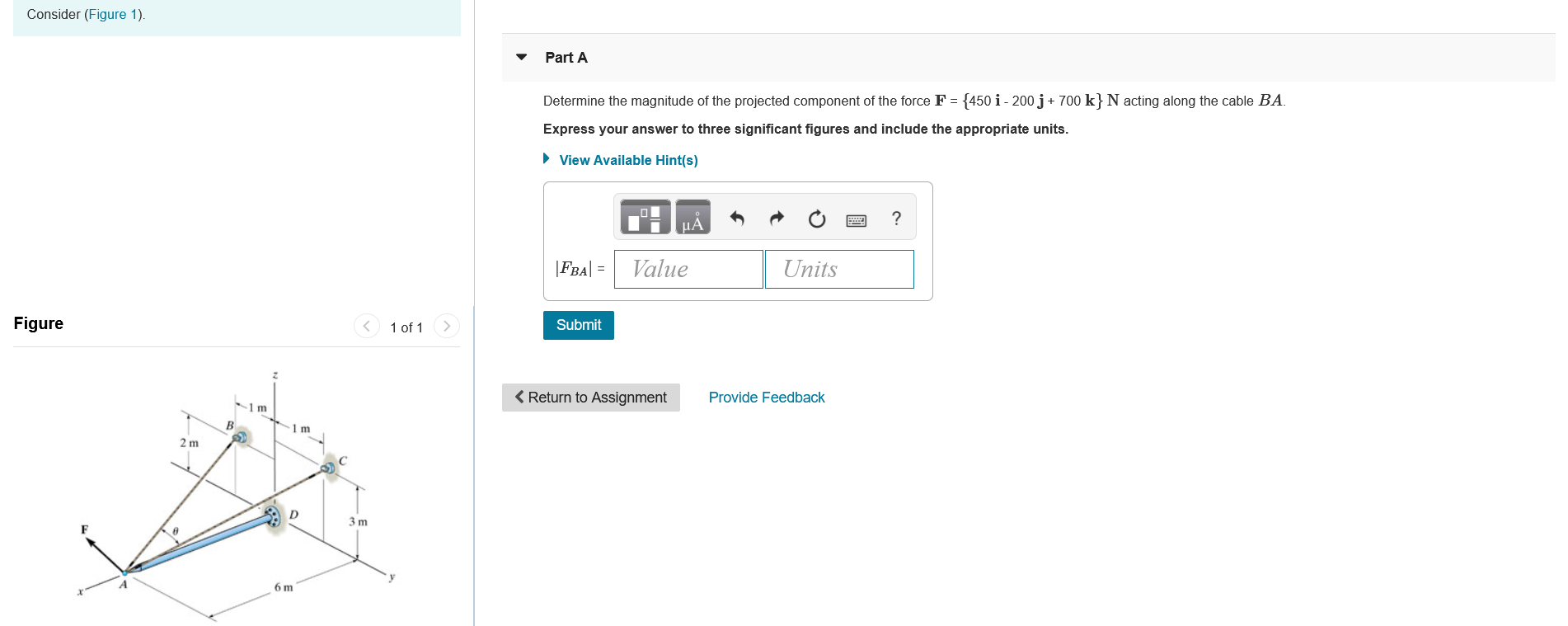Click the back chevron on Return to Assignment

click(x=519, y=397)
